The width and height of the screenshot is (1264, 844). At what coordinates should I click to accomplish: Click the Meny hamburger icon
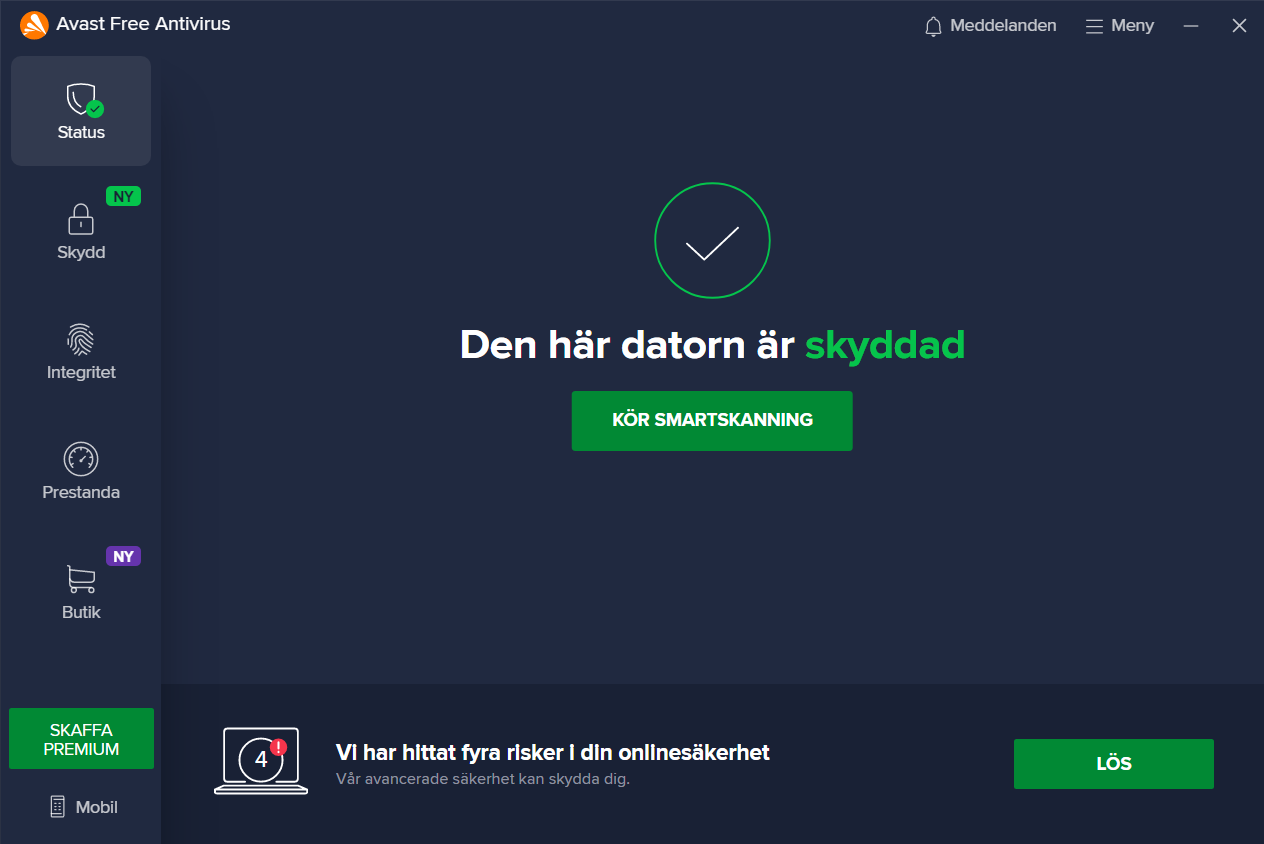click(x=1094, y=26)
